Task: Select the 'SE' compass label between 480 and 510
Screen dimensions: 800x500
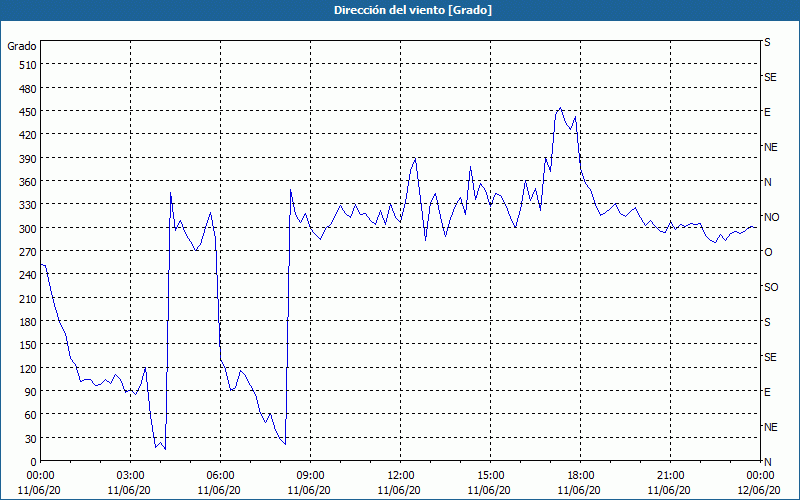Action: point(770,77)
